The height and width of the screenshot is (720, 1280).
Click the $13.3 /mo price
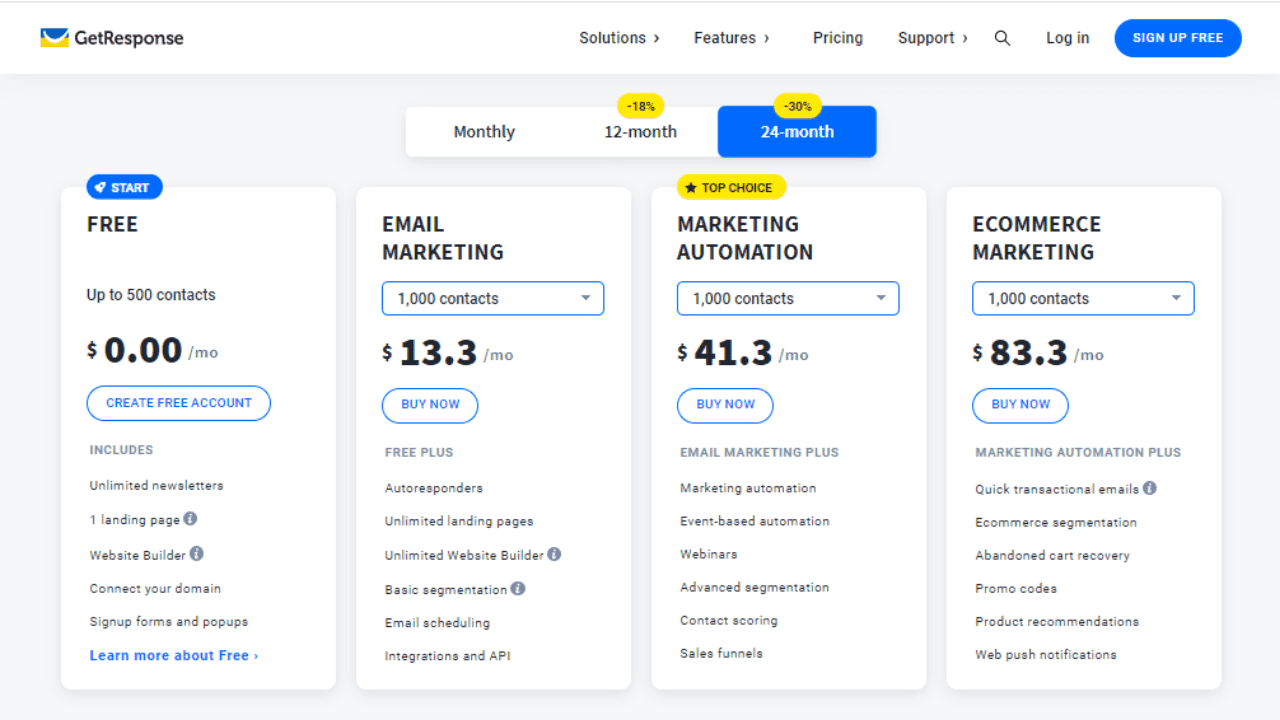click(448, 352)
